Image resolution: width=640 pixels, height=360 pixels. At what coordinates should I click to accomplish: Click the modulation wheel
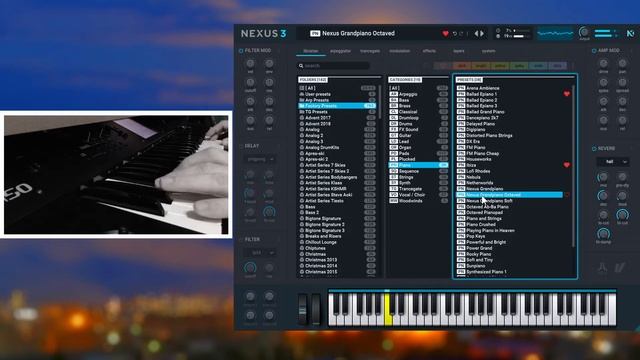pyautogui.click(x=316, y=309)
